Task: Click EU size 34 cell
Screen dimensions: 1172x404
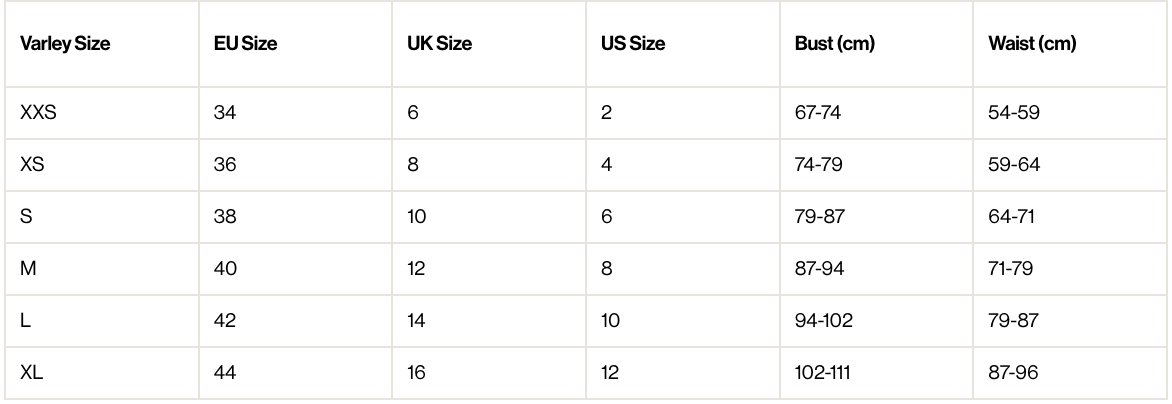Action: (x=225, y=112)
